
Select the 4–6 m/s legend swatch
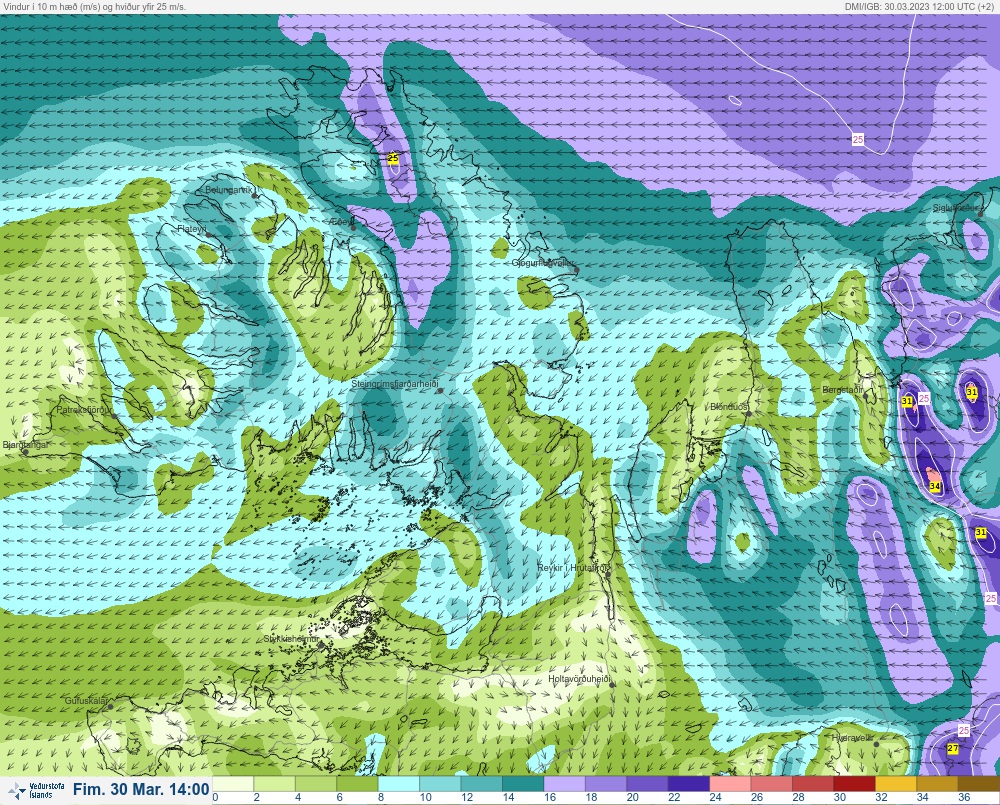coord(316,783)
